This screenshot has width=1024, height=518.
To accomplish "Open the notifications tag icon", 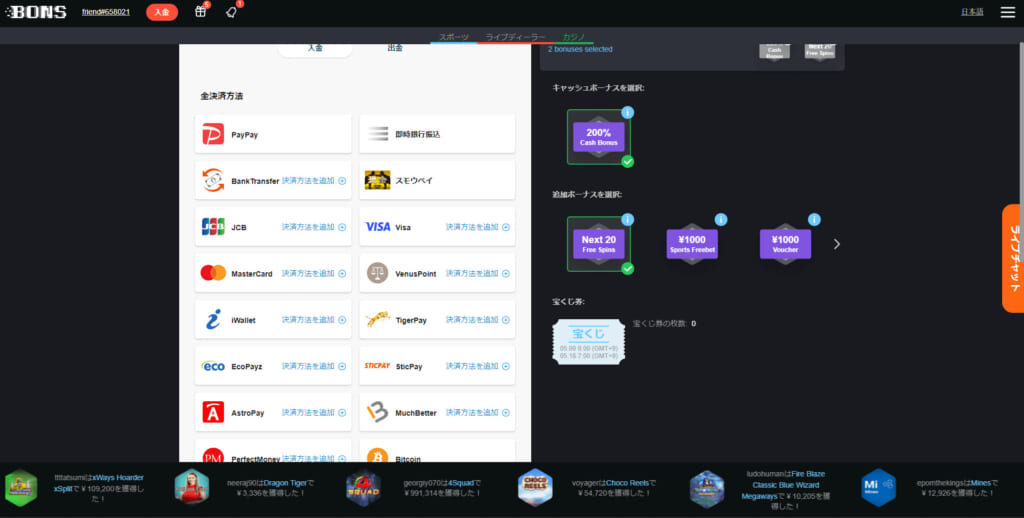I will tap(231, 12).
